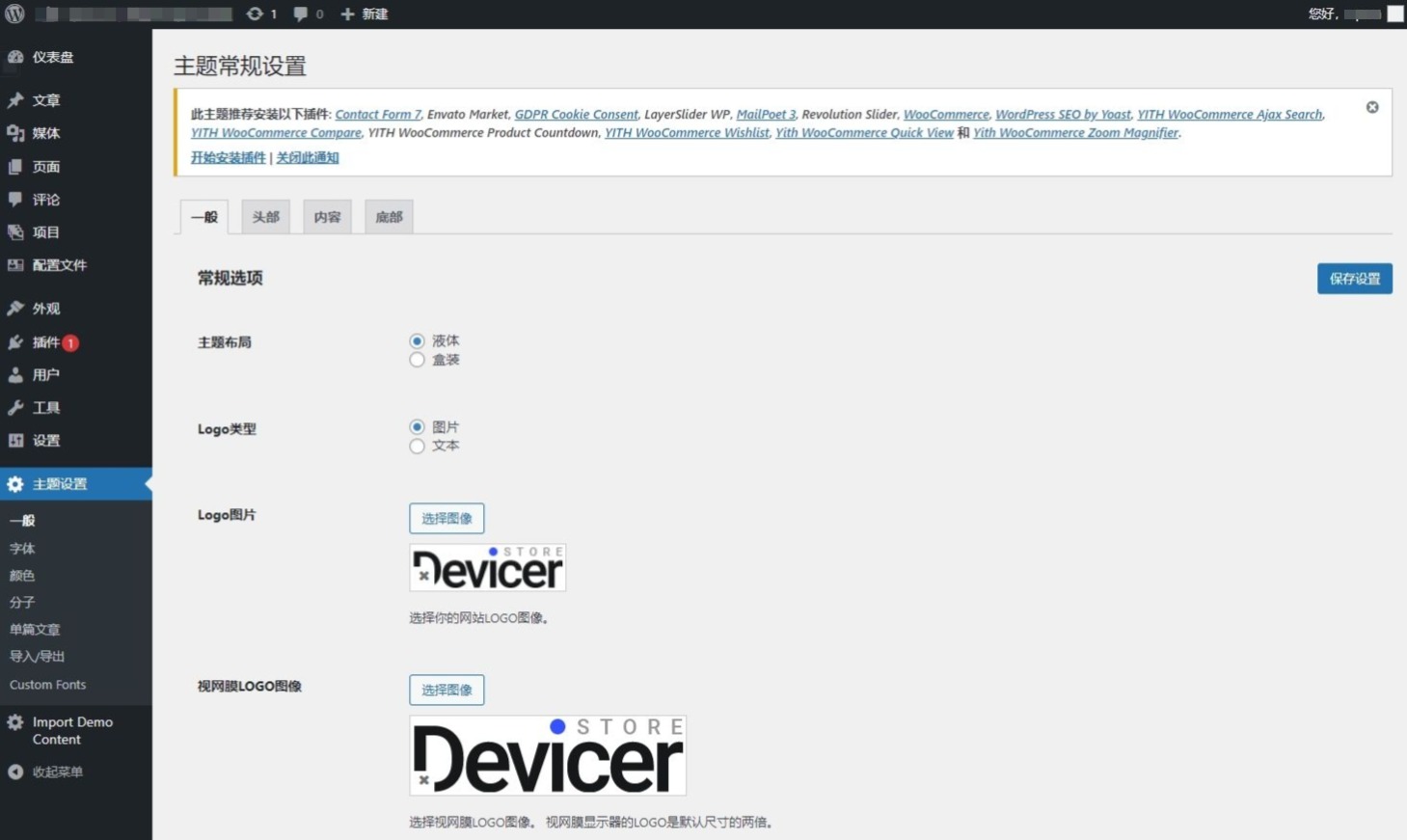Viewport: 1407px width, 840px height.
Task: Open Import Demo Content menu
Action: 75,731
